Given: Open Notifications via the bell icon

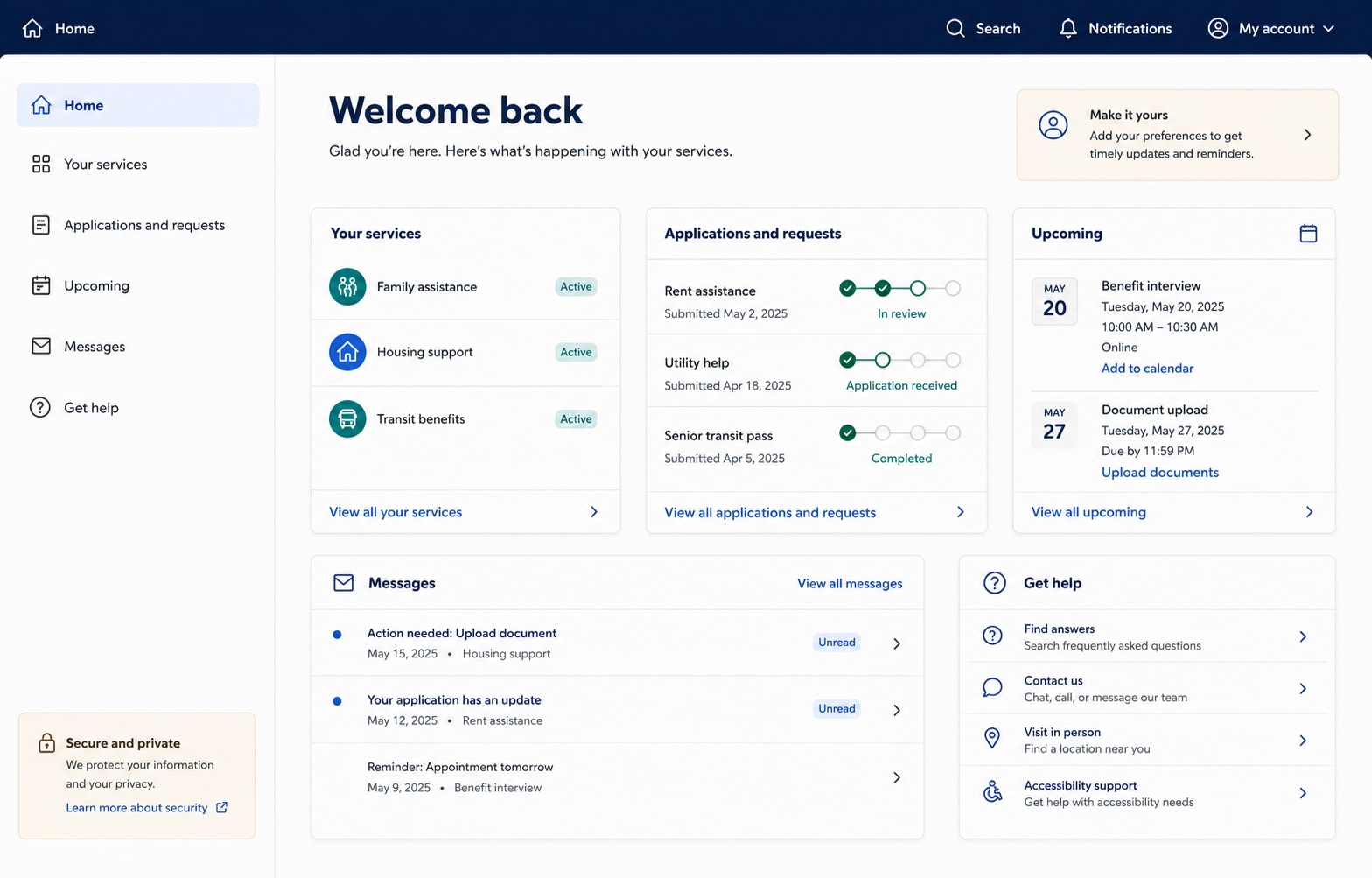Looking at the screenshot, I should pyautogui.click(x=1068, y=28).
